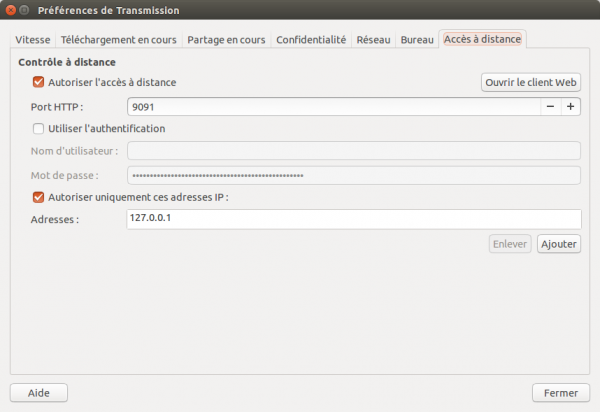Select the Accès à distance tab
Image resolution: width=600 pixels, height=412 pixels.
coord(484,39)
